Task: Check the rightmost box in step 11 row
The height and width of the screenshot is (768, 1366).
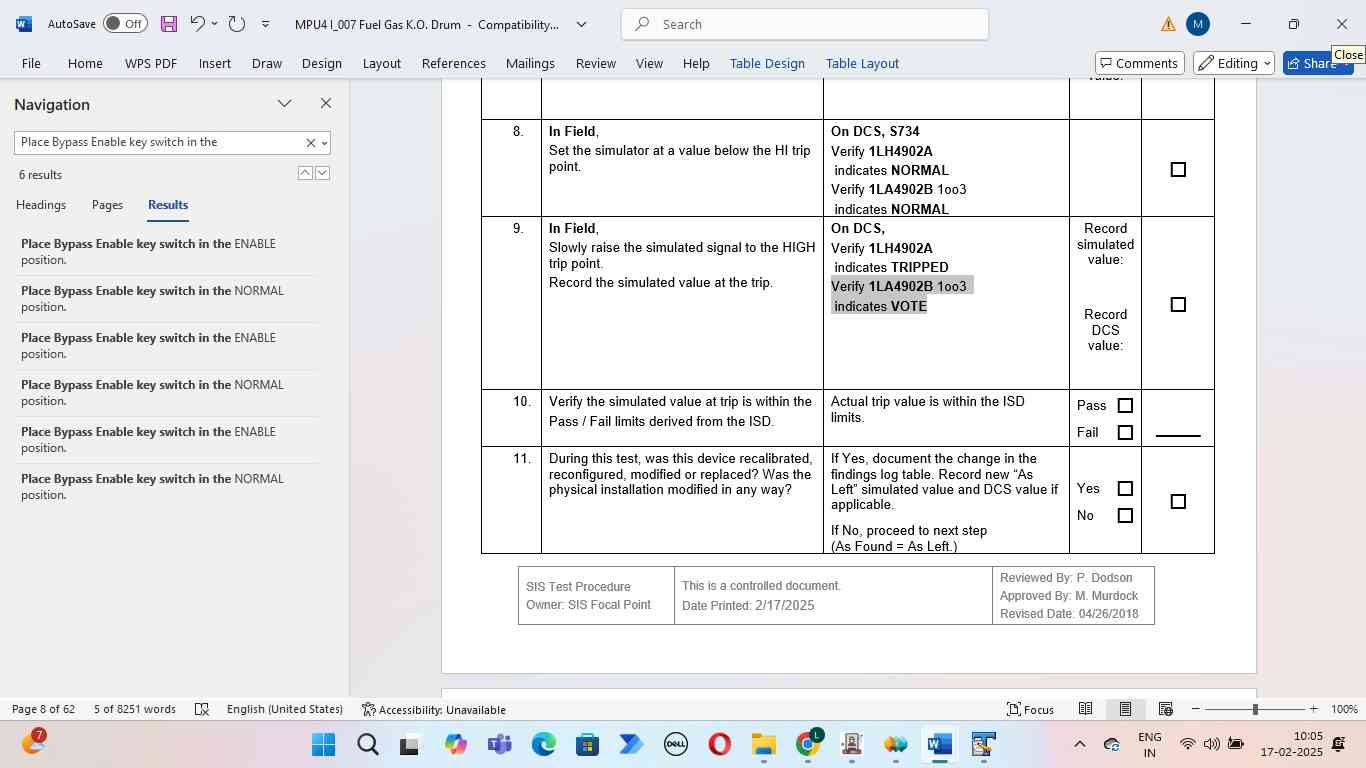Action: pos(1178,502)
